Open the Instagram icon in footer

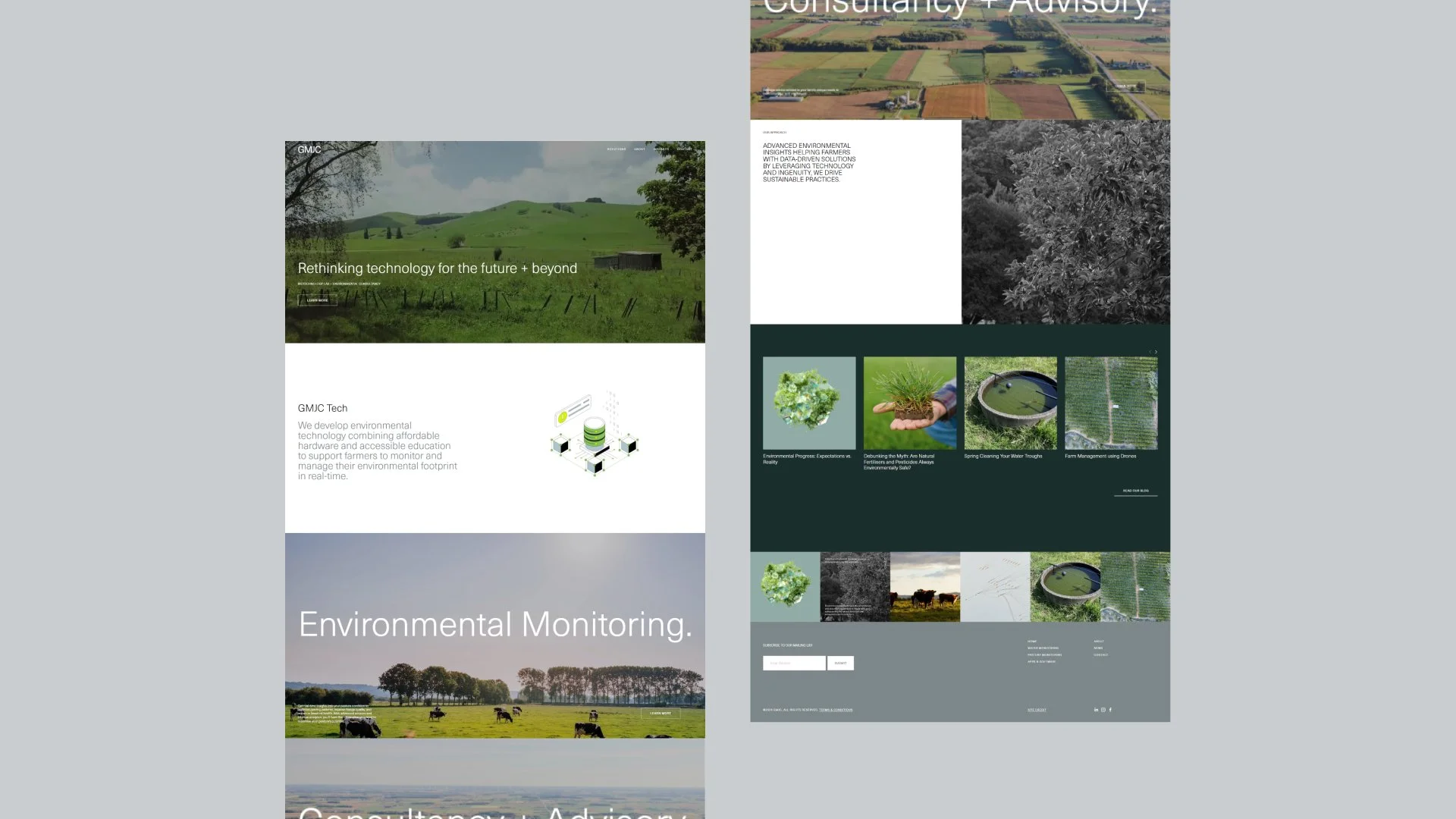(x=1103, y=710)
